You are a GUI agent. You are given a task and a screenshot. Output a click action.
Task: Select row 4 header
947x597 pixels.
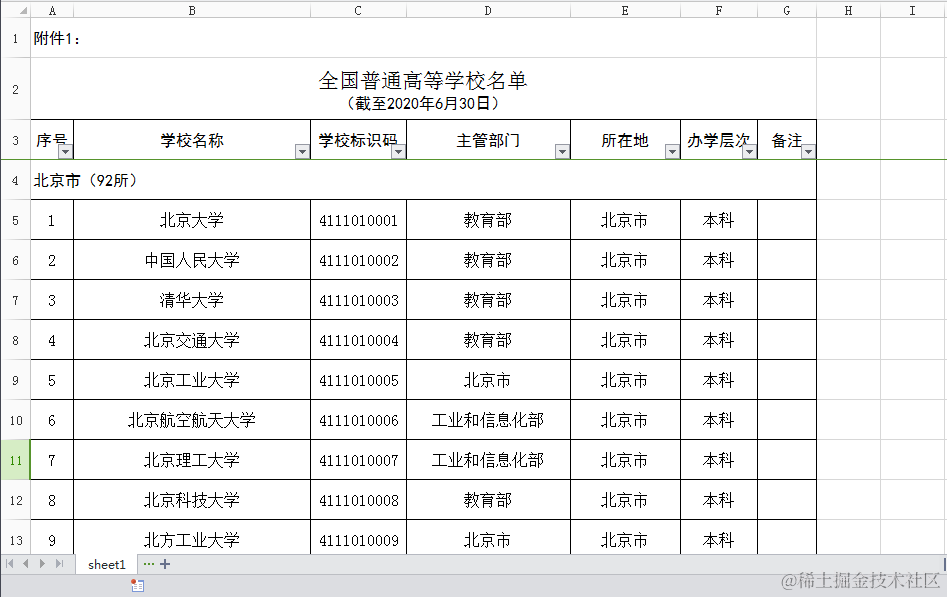pos(15,180)
